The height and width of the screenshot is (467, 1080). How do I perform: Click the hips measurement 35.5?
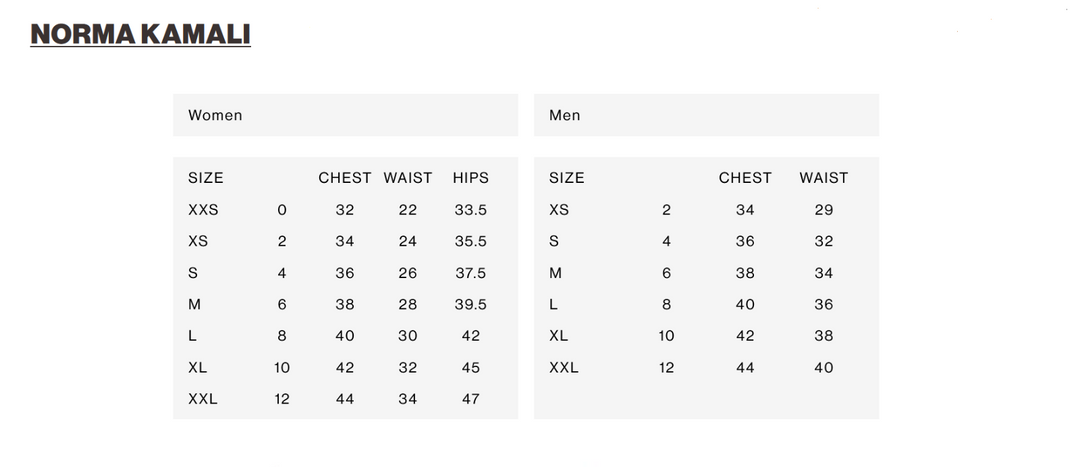coord(470,241)
